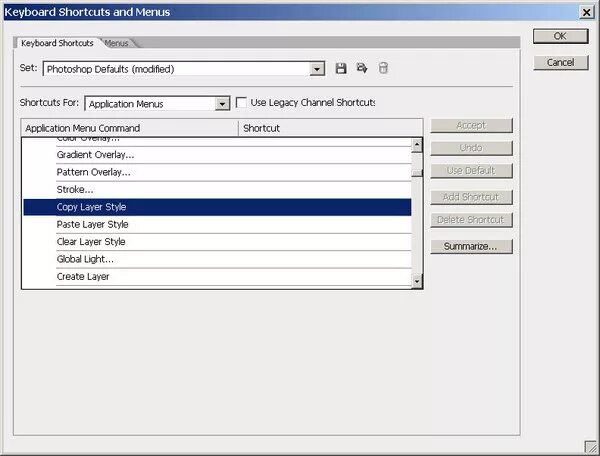This screenshot has height=456, width=600.
Task: Select the Global Light... row
Action: click(x=217, y=259)
